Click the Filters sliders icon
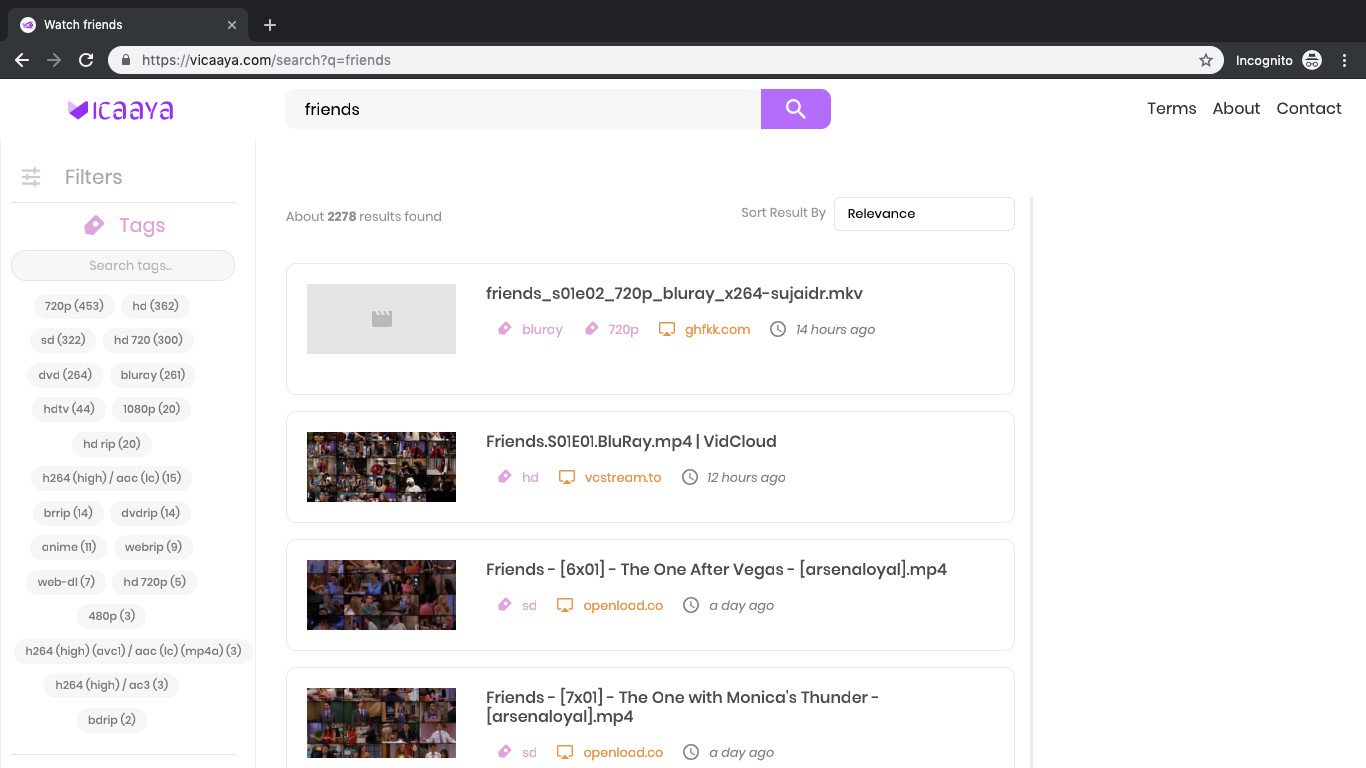Viewport: 1366px width, 768px height. pos(31,177)
